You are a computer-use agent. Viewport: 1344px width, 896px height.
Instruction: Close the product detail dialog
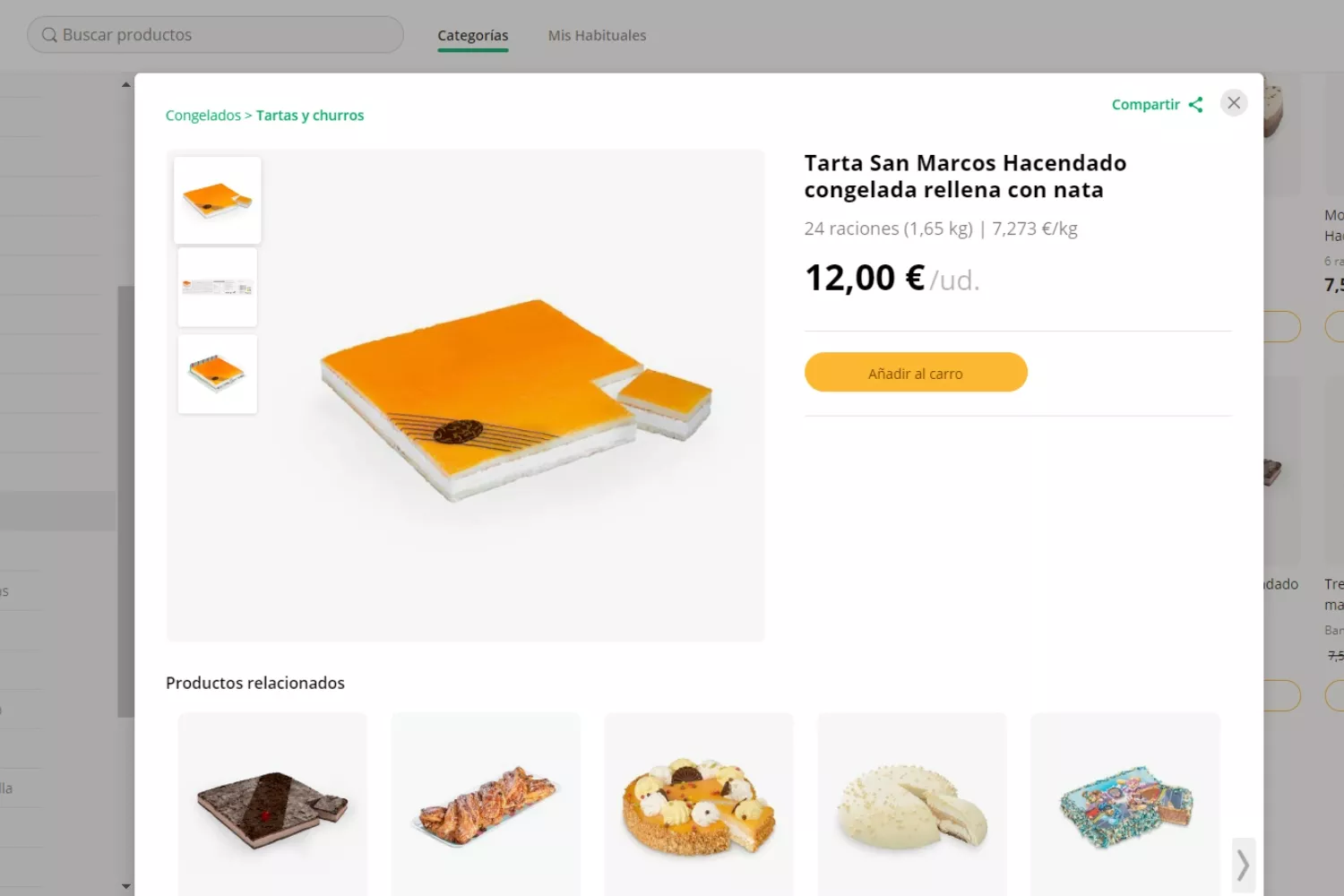coord(1234,103)
